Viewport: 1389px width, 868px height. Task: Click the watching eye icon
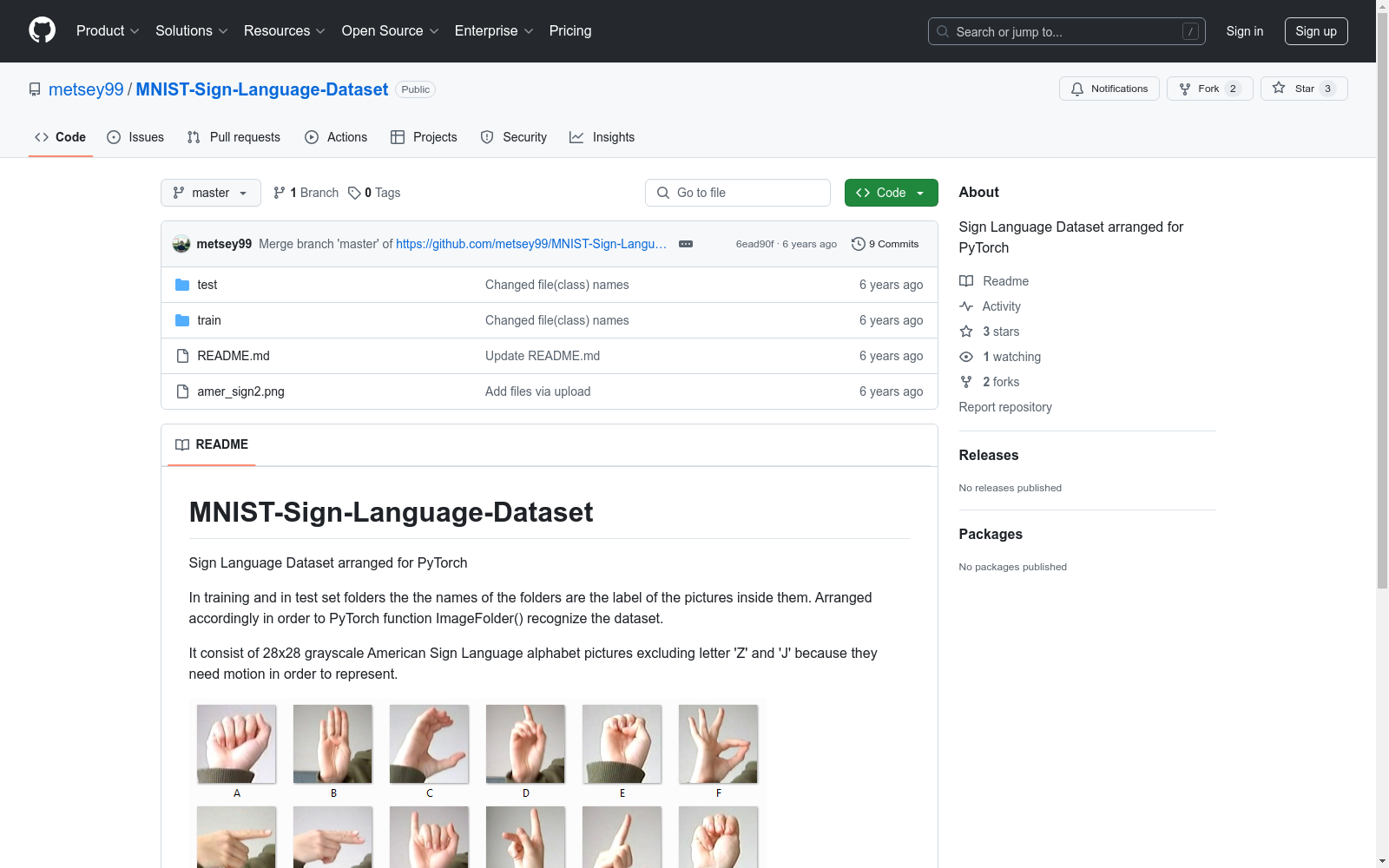pyautogui.click(x=966, y=357)
